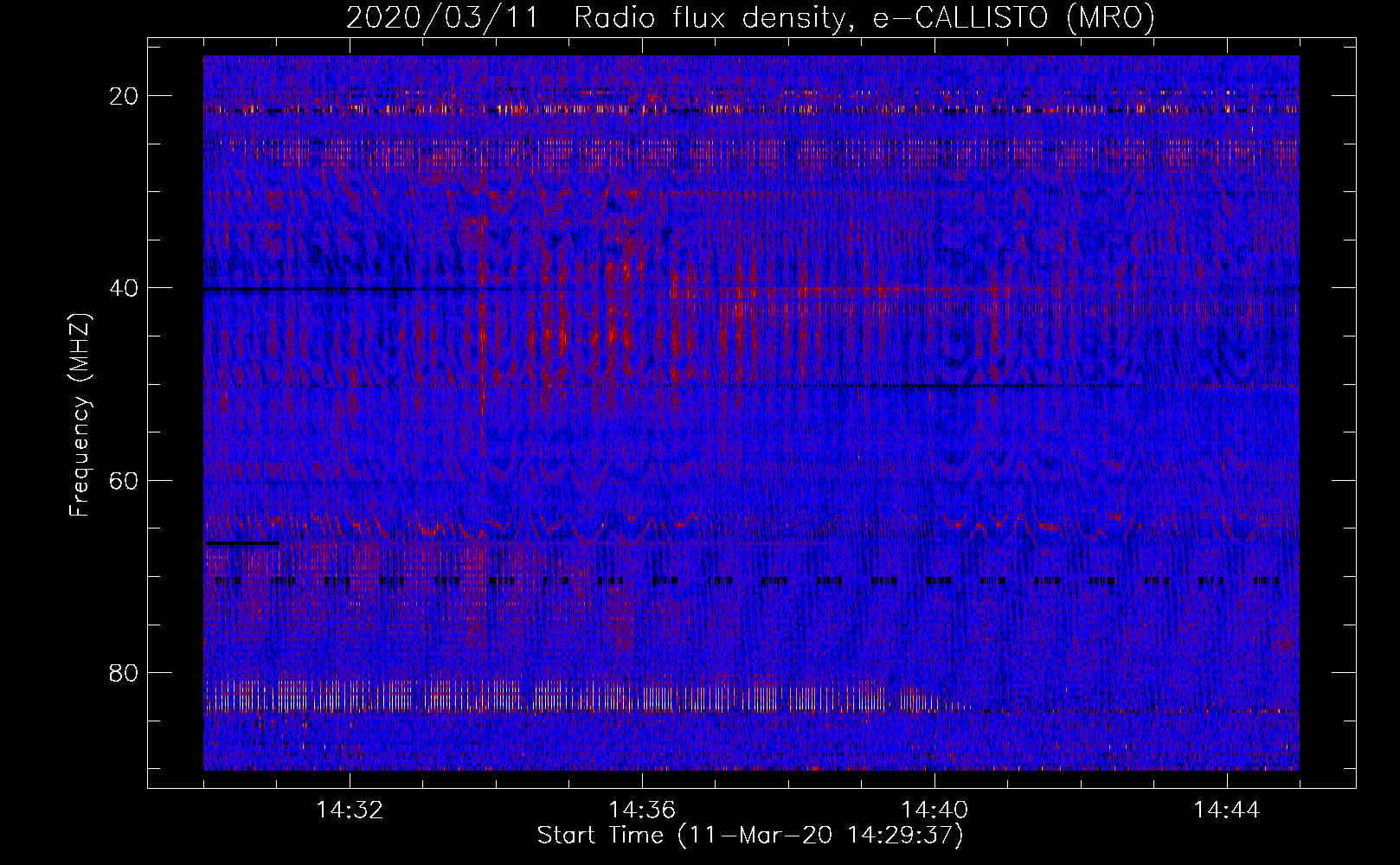The image size is (1400, 865).
Task: Click inside the radio spectrogram plot area
Action: (x=751, y=413)
